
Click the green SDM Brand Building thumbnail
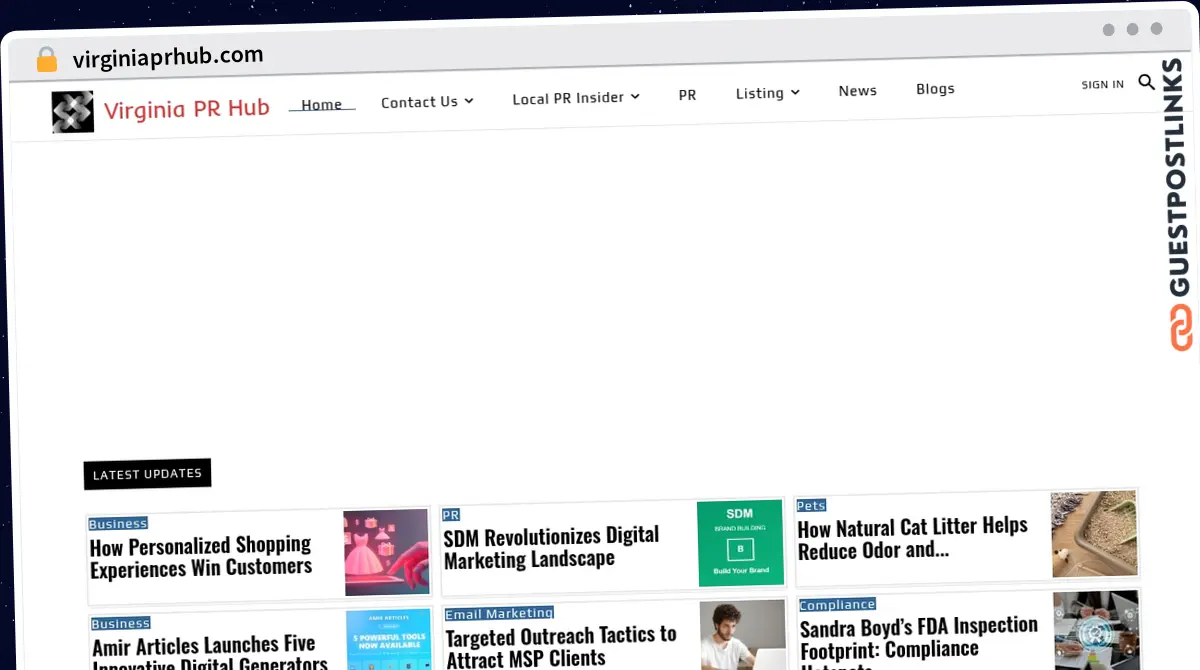[740, 543]
